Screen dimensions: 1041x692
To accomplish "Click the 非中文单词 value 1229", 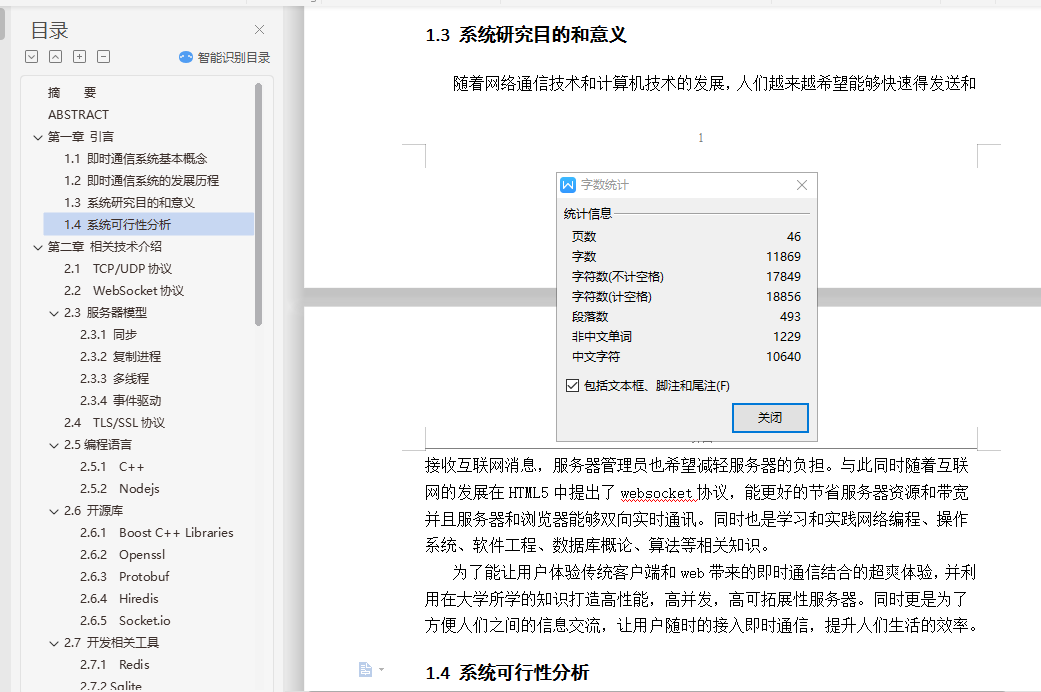I will point(787,337).
